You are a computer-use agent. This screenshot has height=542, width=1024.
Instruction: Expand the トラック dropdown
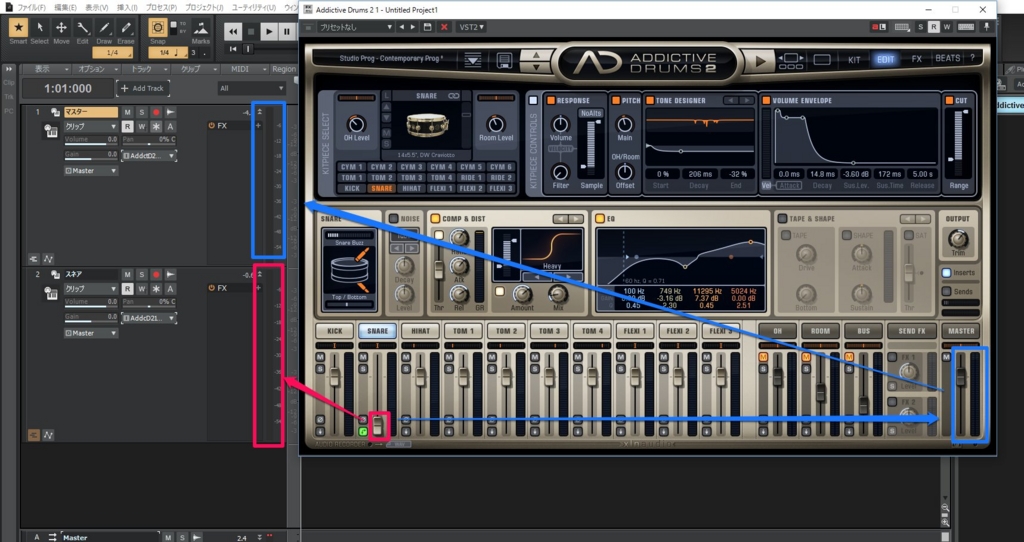coord(145,69)
